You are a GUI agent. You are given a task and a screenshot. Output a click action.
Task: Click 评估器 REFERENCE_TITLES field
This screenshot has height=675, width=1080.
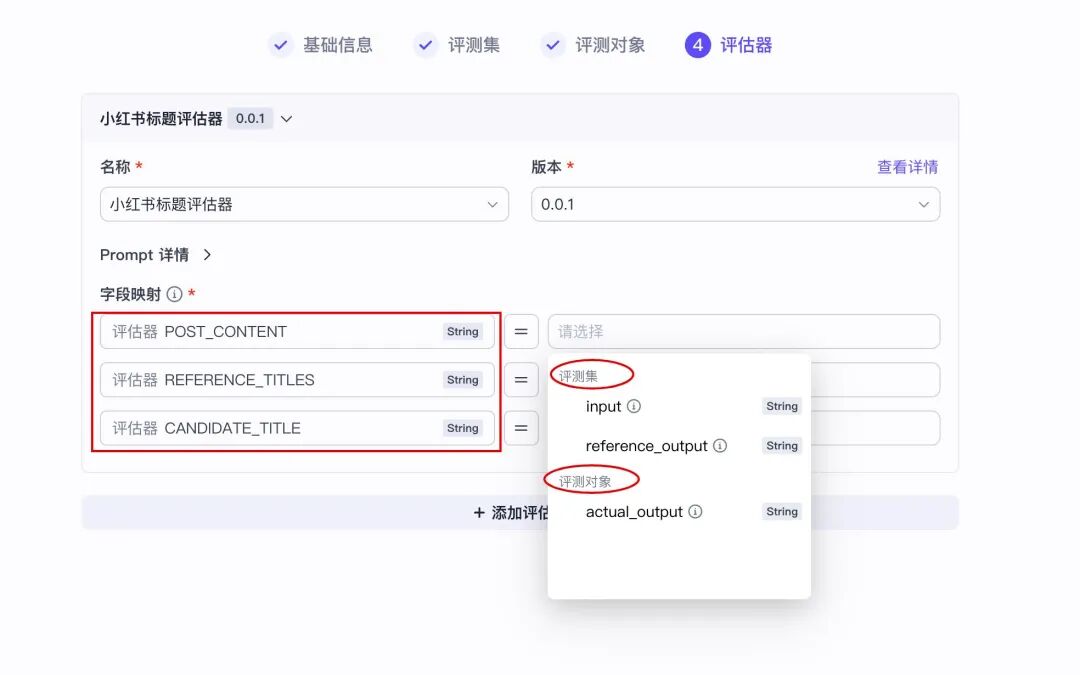tap(297, 380)
